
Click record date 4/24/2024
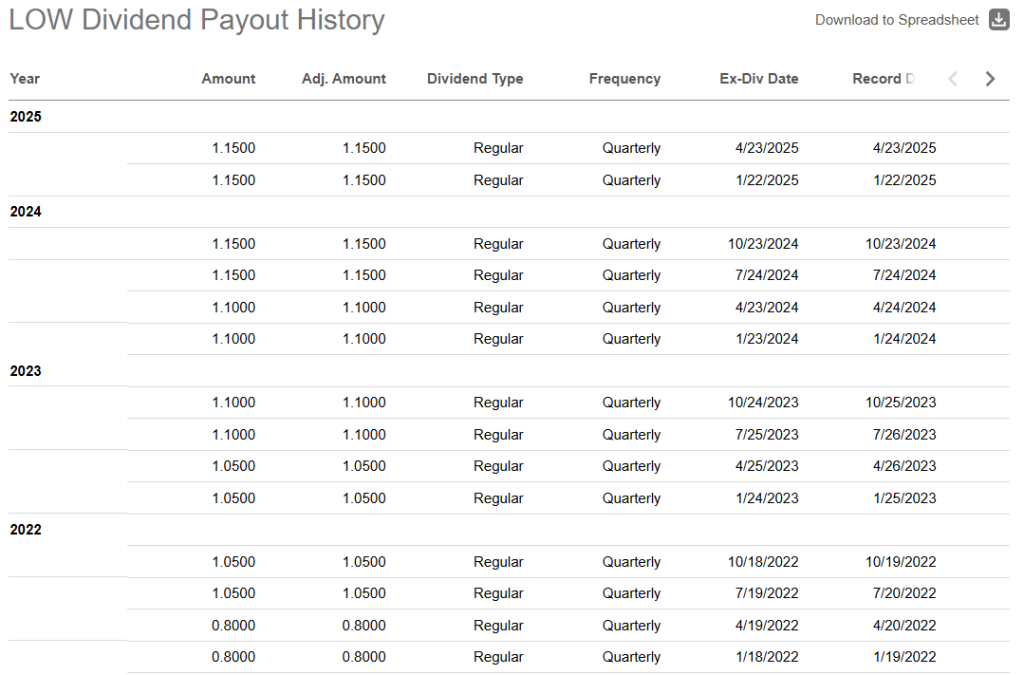point(904,307)
